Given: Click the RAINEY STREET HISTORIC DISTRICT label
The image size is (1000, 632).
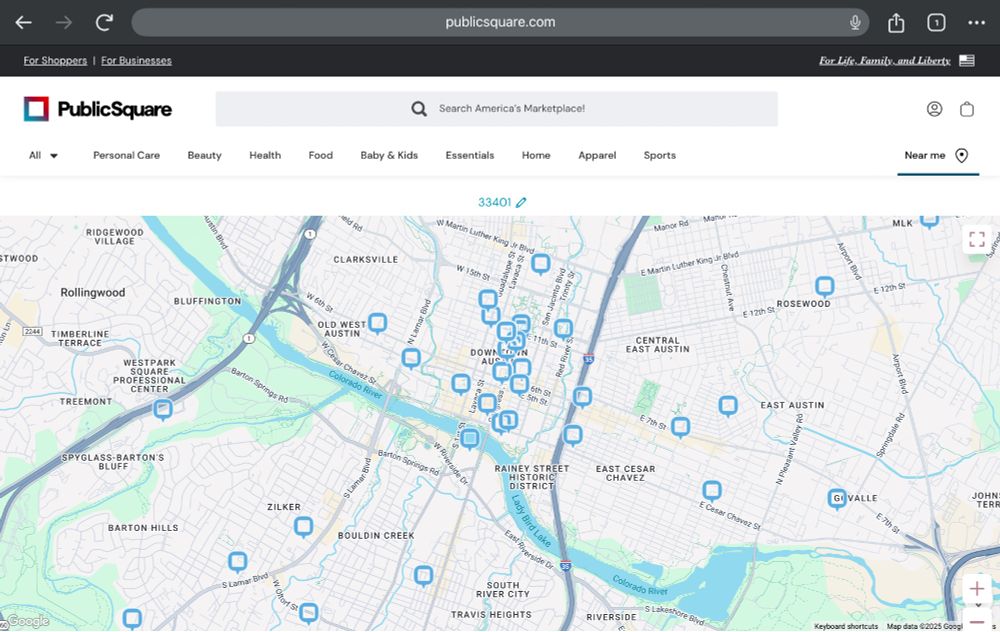Looking at the screenshot, I should (x=532, y=477).
